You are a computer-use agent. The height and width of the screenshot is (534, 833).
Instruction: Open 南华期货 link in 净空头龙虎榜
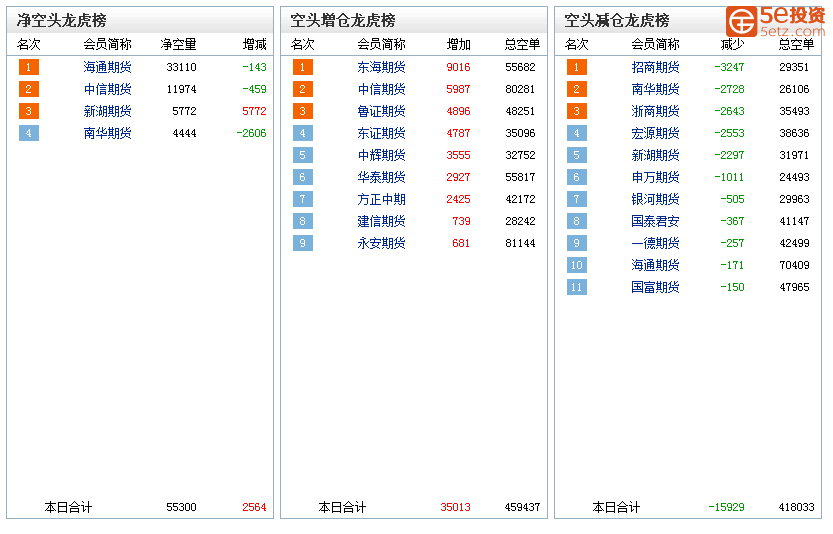107,133
